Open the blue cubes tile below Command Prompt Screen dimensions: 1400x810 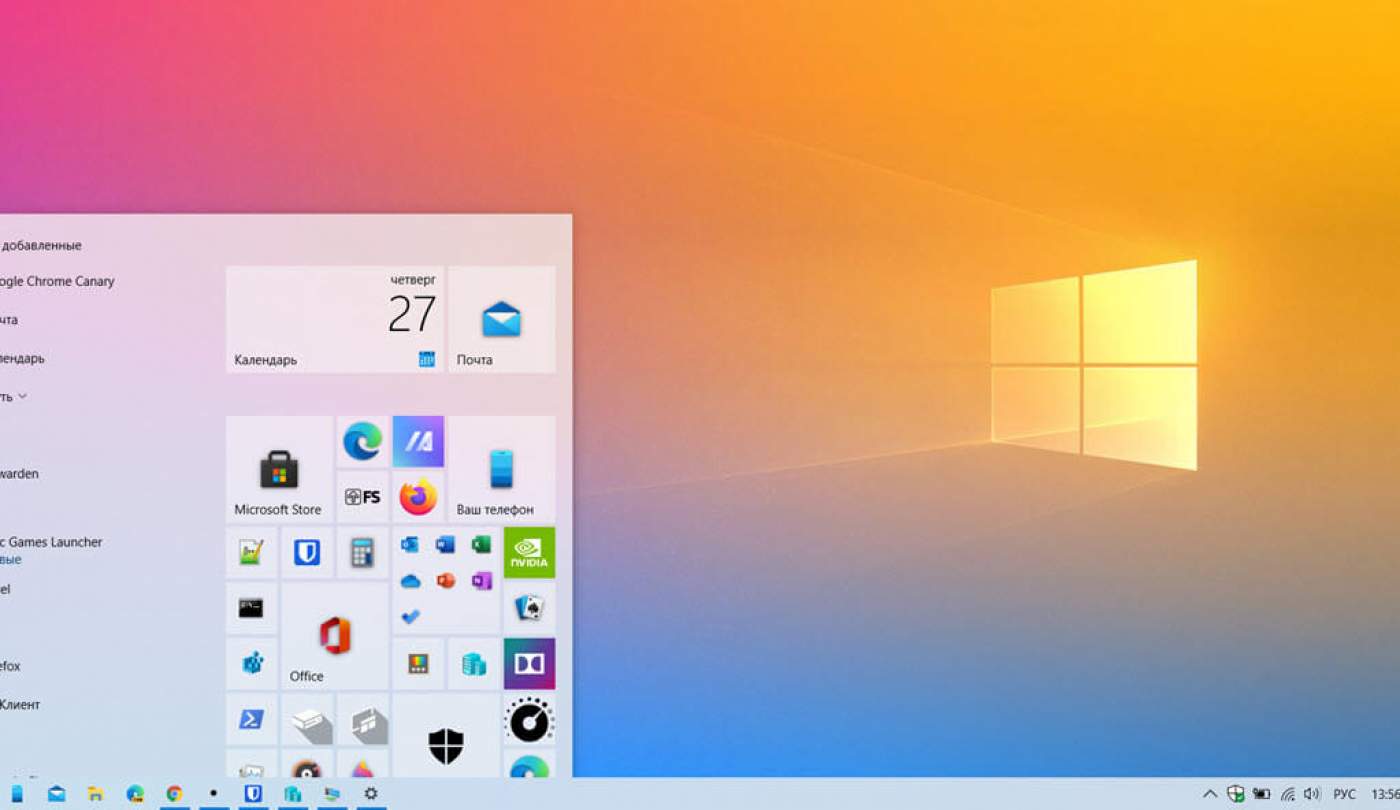(251, 663)
